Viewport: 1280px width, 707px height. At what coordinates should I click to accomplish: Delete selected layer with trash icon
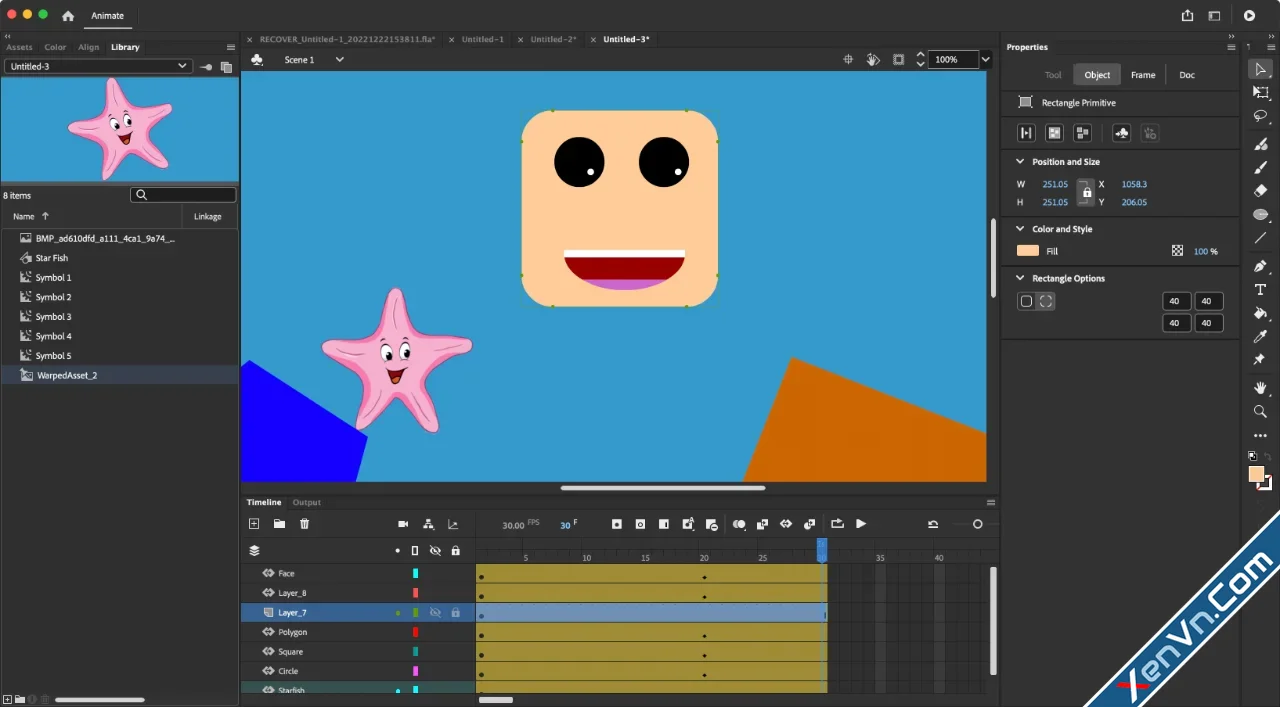point(305,524)
